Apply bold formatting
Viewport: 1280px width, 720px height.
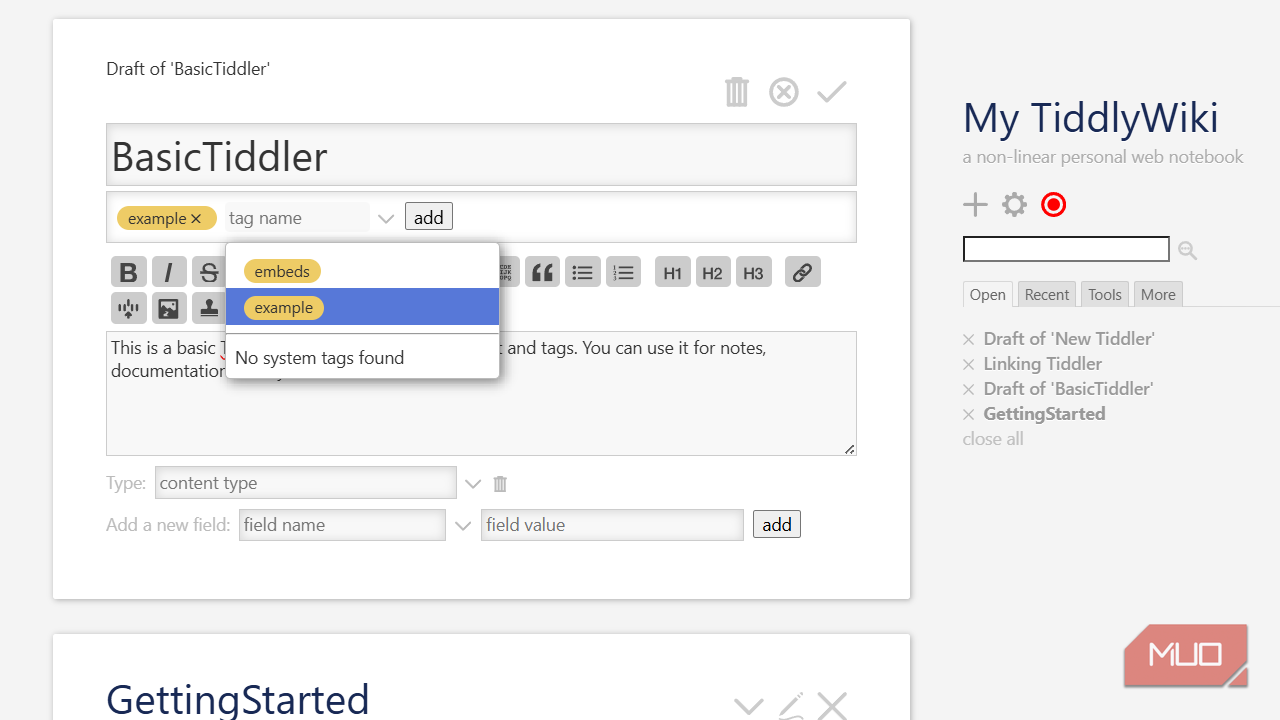pos(128,272)
